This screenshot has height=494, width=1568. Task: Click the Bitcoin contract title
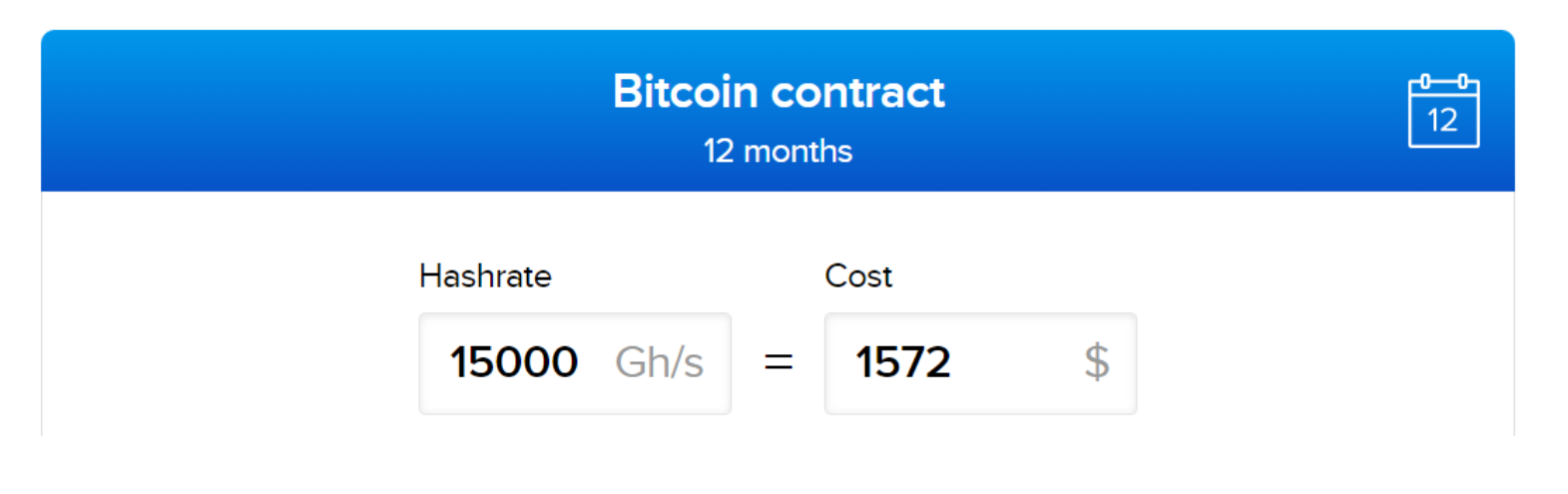[x=779, y=92]
